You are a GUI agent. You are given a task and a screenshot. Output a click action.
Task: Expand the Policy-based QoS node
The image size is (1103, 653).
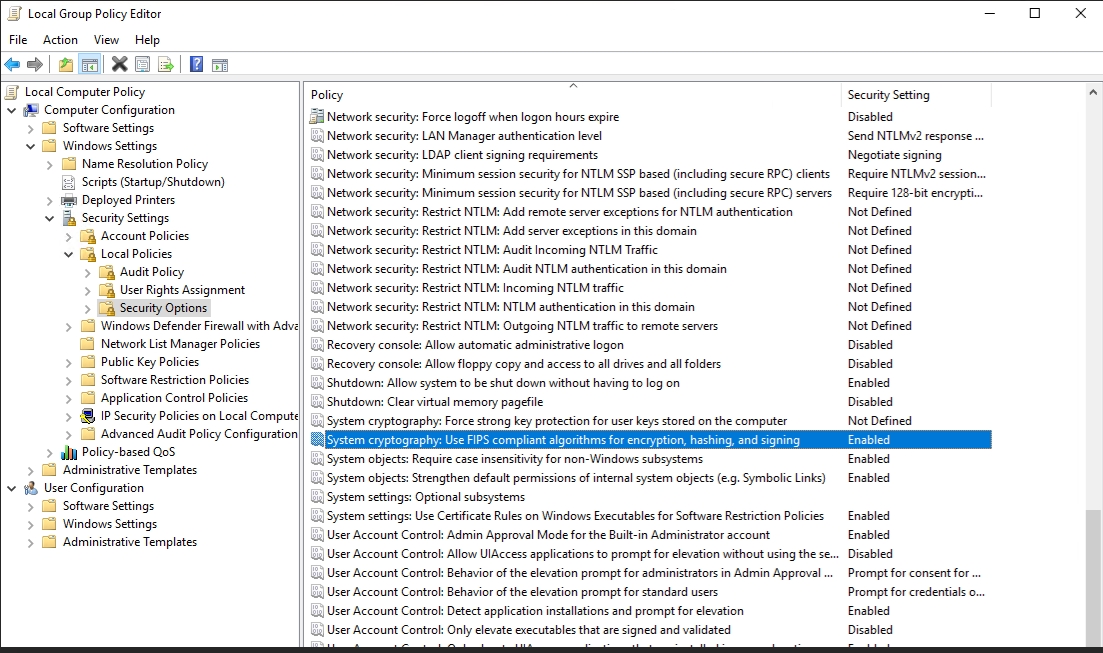[x=49, y=452]
